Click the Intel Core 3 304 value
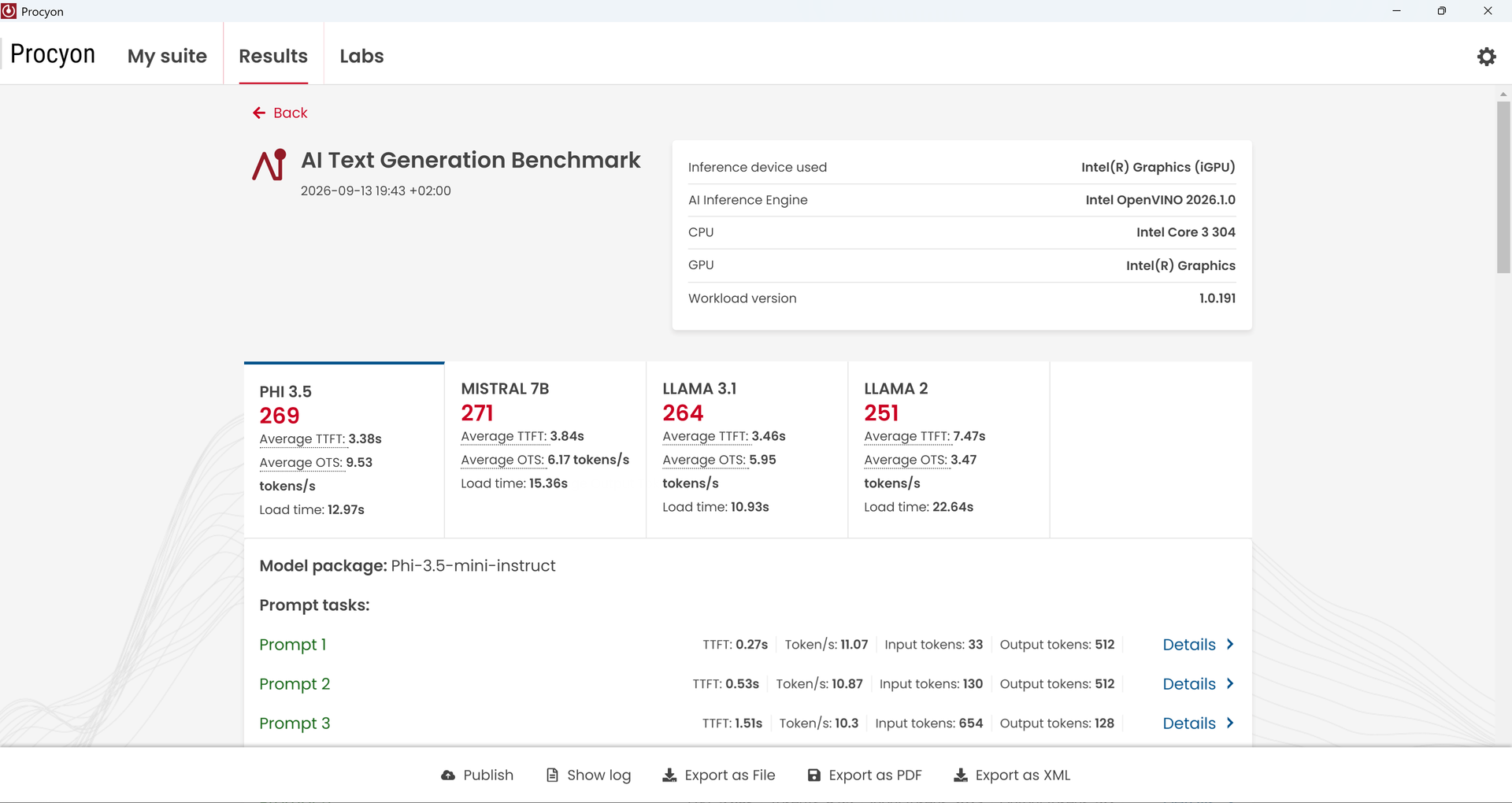Viewport: 1512px width, 803px height. [1186, 232]
